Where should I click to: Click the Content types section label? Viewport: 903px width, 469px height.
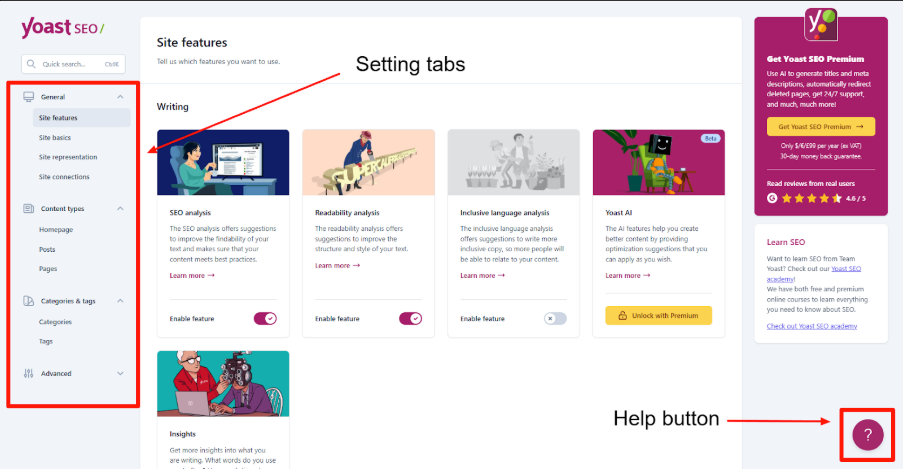[62, 209]
